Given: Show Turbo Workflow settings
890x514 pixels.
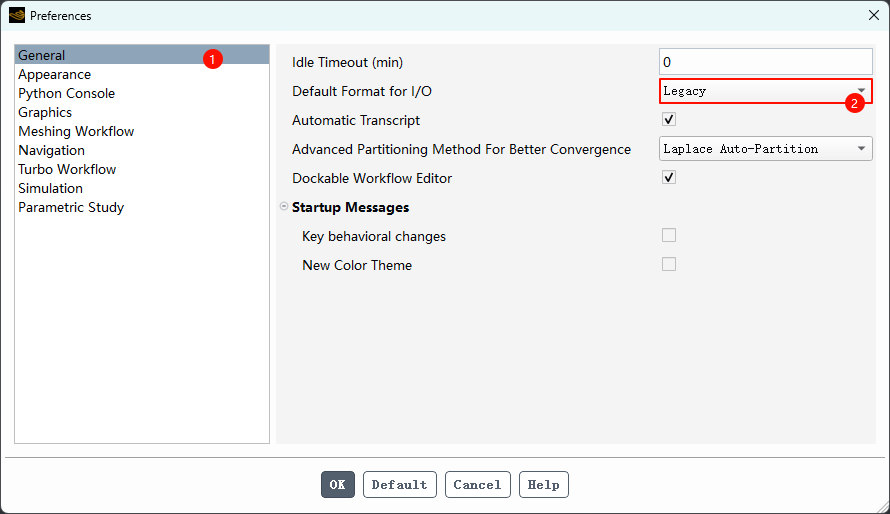Looking at the screenshot, I should 67,170.
